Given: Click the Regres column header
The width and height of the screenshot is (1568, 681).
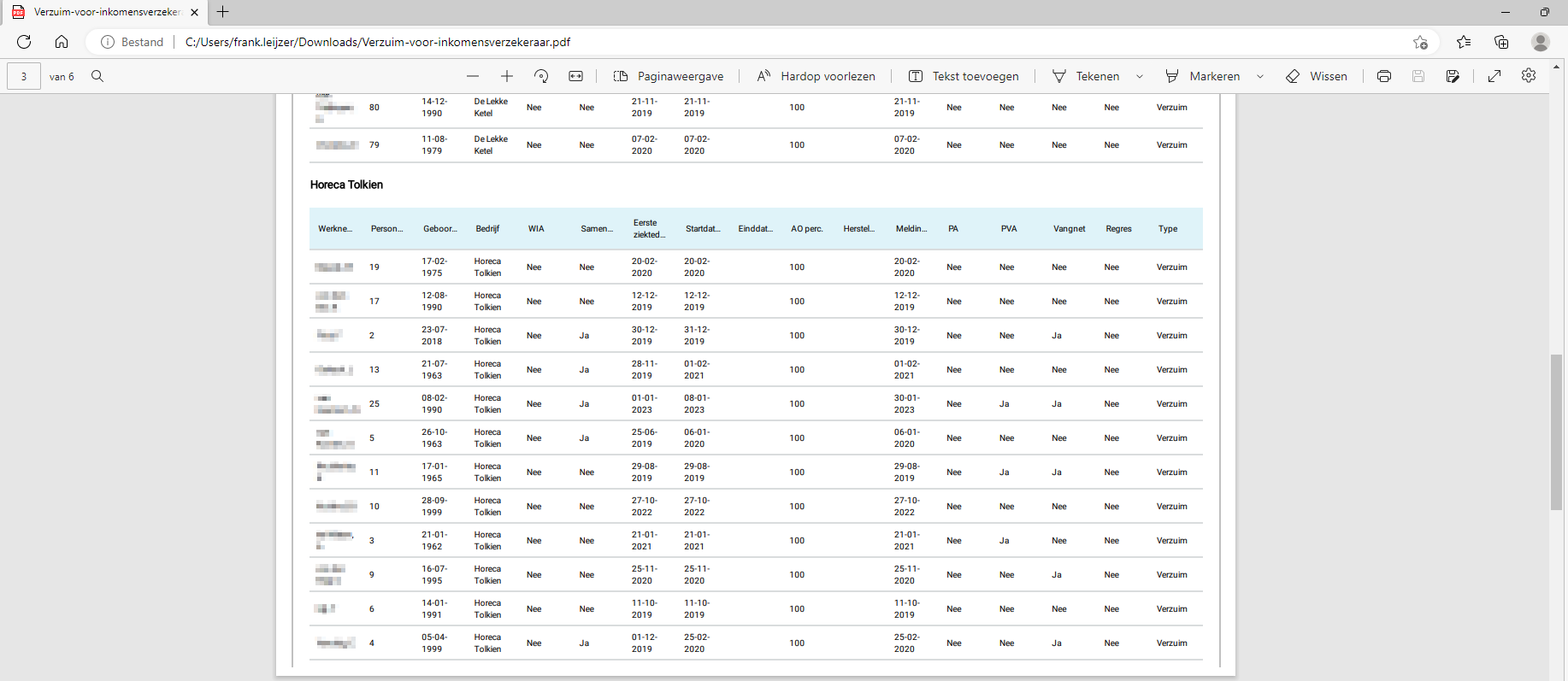Looking at the screenshot, I should click(1118, 229).
